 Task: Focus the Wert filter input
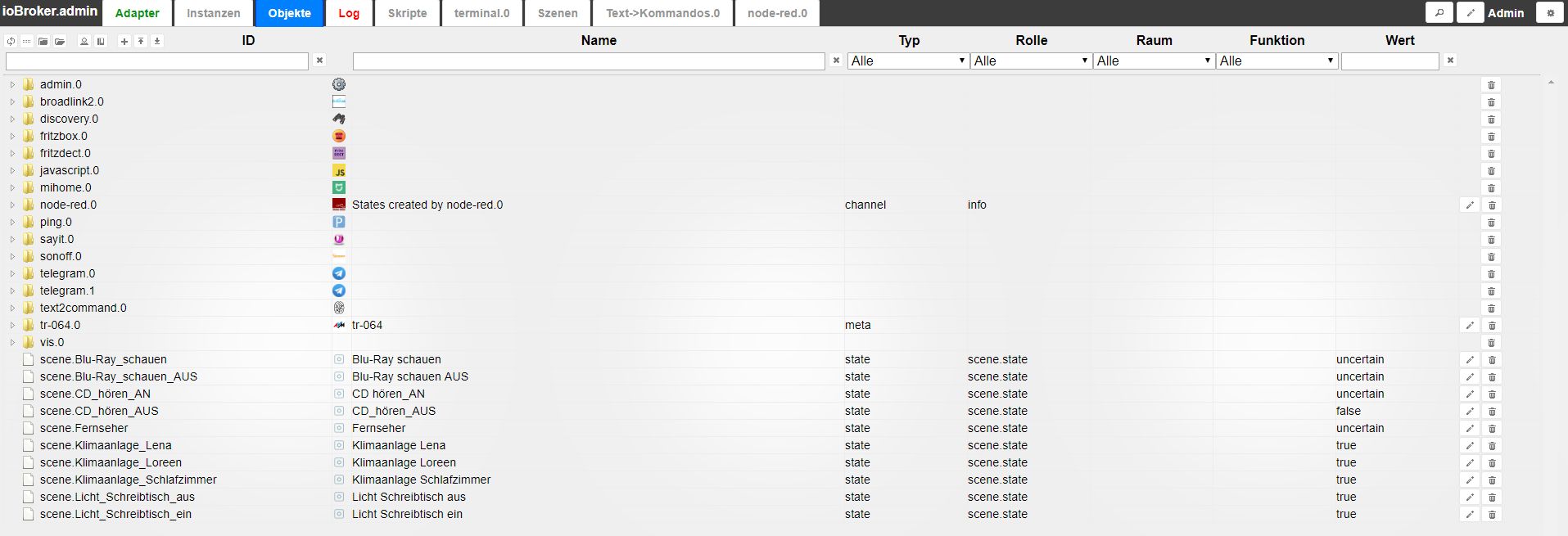click(x=1390, y=61)
